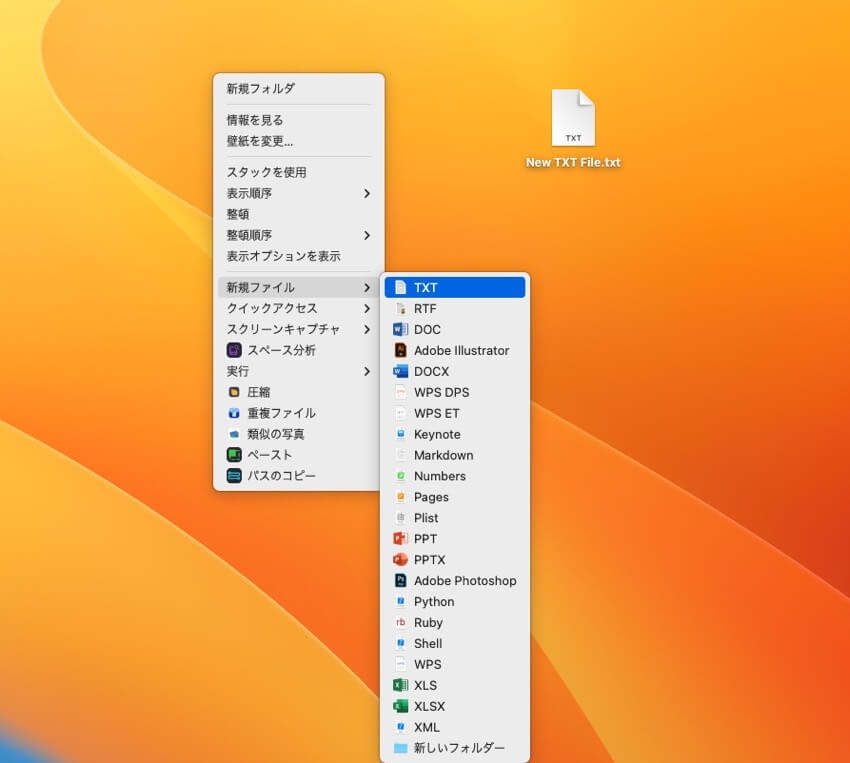Select the highlighted TXT menu entry

(x=455, y=287)
